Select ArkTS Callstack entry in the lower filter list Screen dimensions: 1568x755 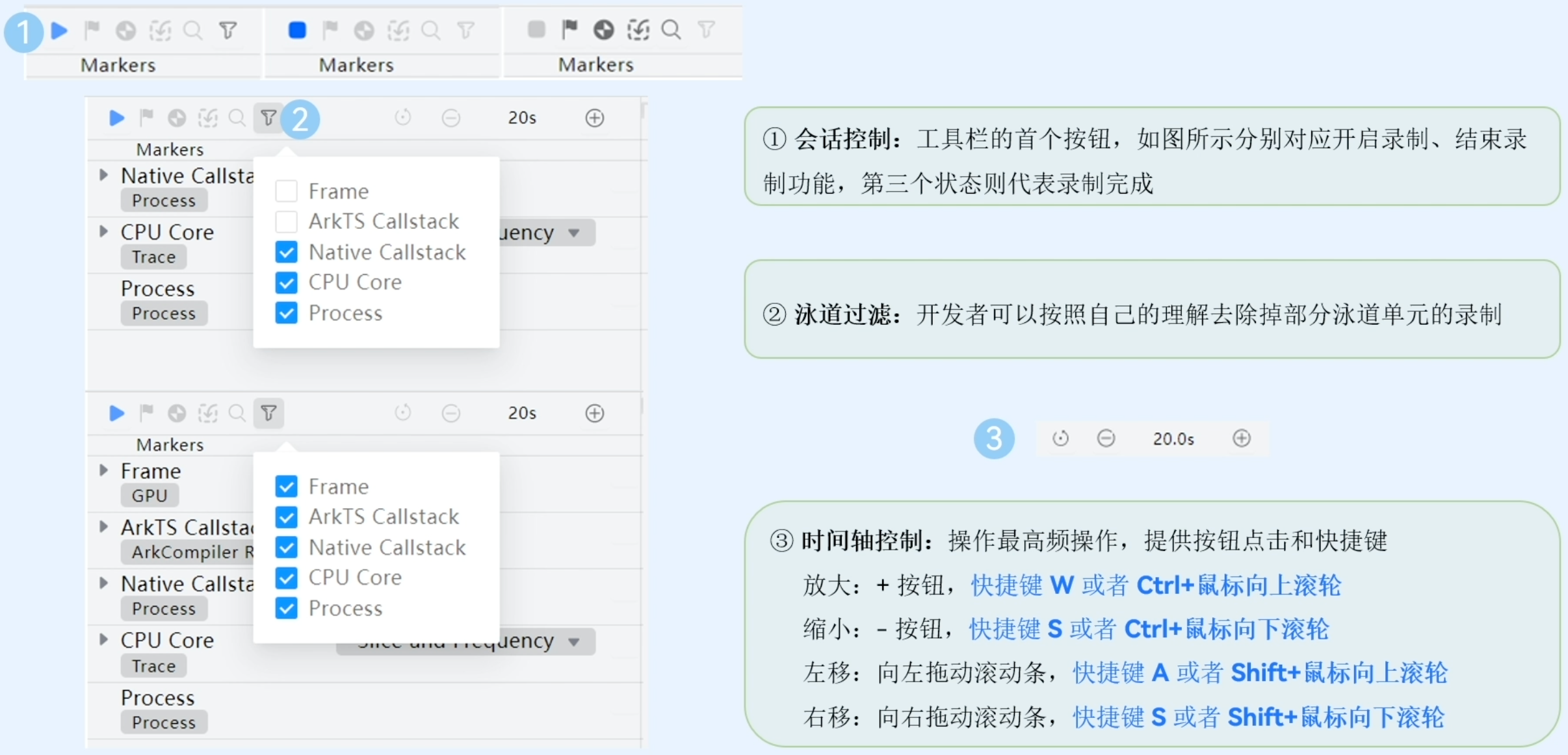pos(384,517)
